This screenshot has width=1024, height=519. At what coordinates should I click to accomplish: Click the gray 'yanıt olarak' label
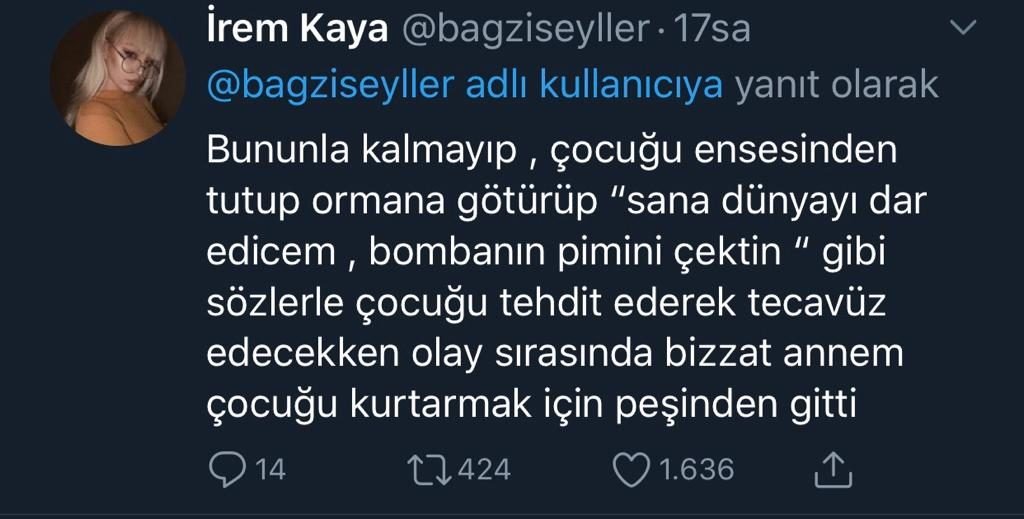click(x=837, y=86)
